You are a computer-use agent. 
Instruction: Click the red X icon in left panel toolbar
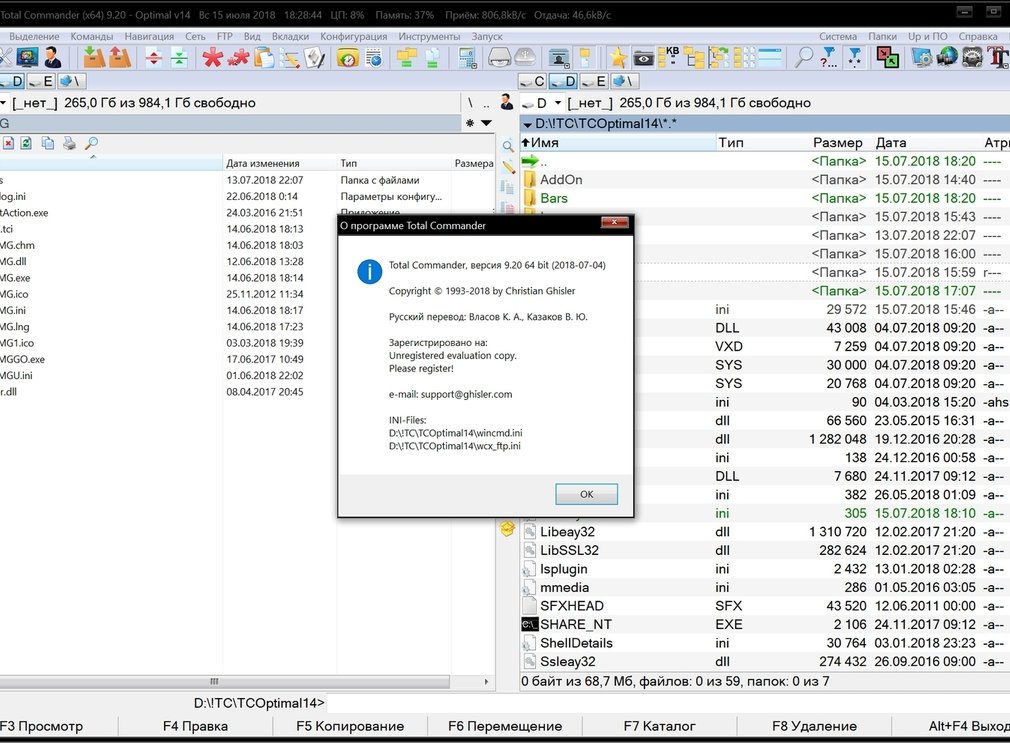(8, 143)
